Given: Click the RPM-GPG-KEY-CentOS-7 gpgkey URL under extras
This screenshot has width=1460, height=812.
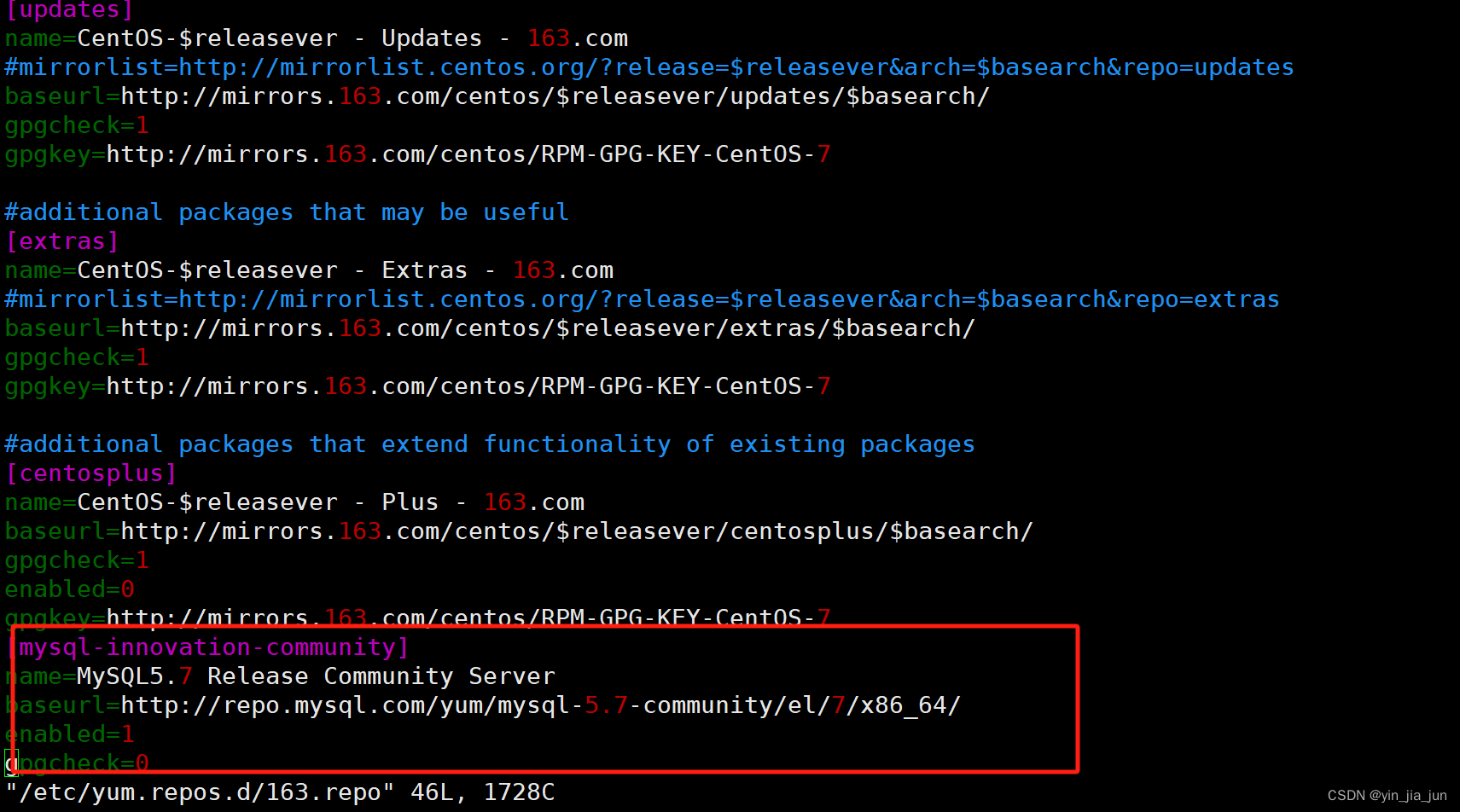Looking at the screenshot, I should coord(416,386).
